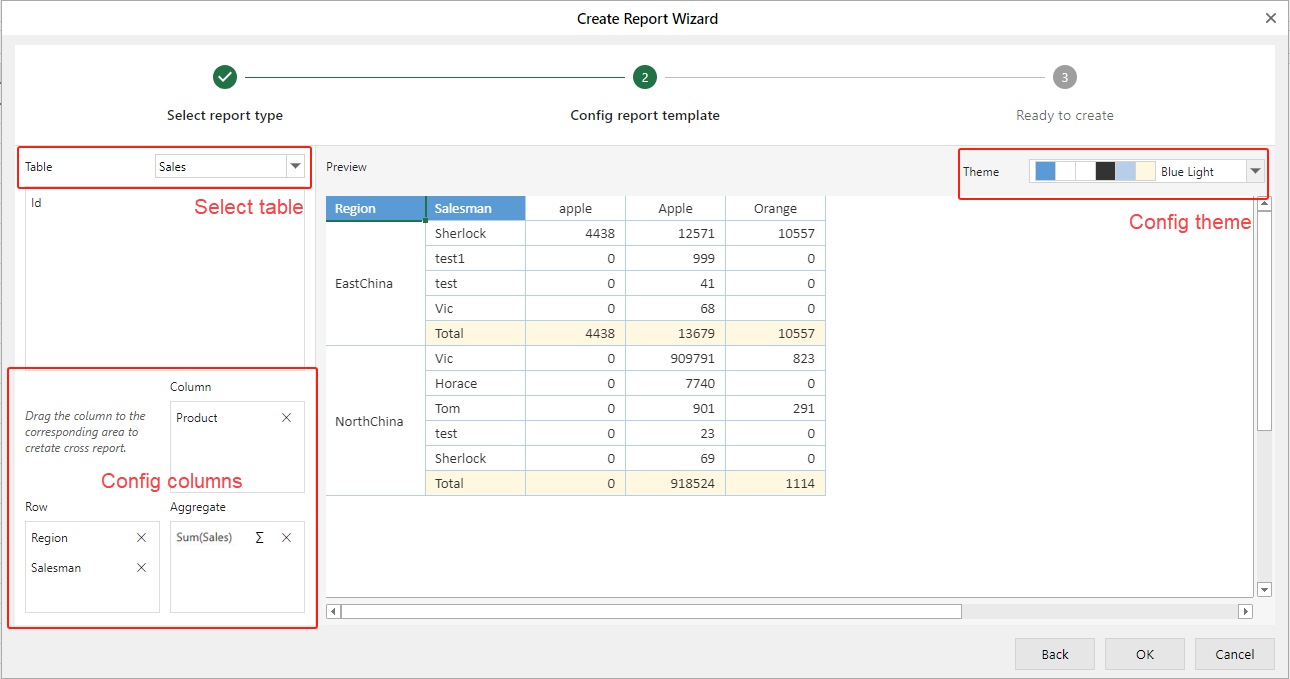
Task: Click the 13679 total cell
Action: click(x=676, y=334)
